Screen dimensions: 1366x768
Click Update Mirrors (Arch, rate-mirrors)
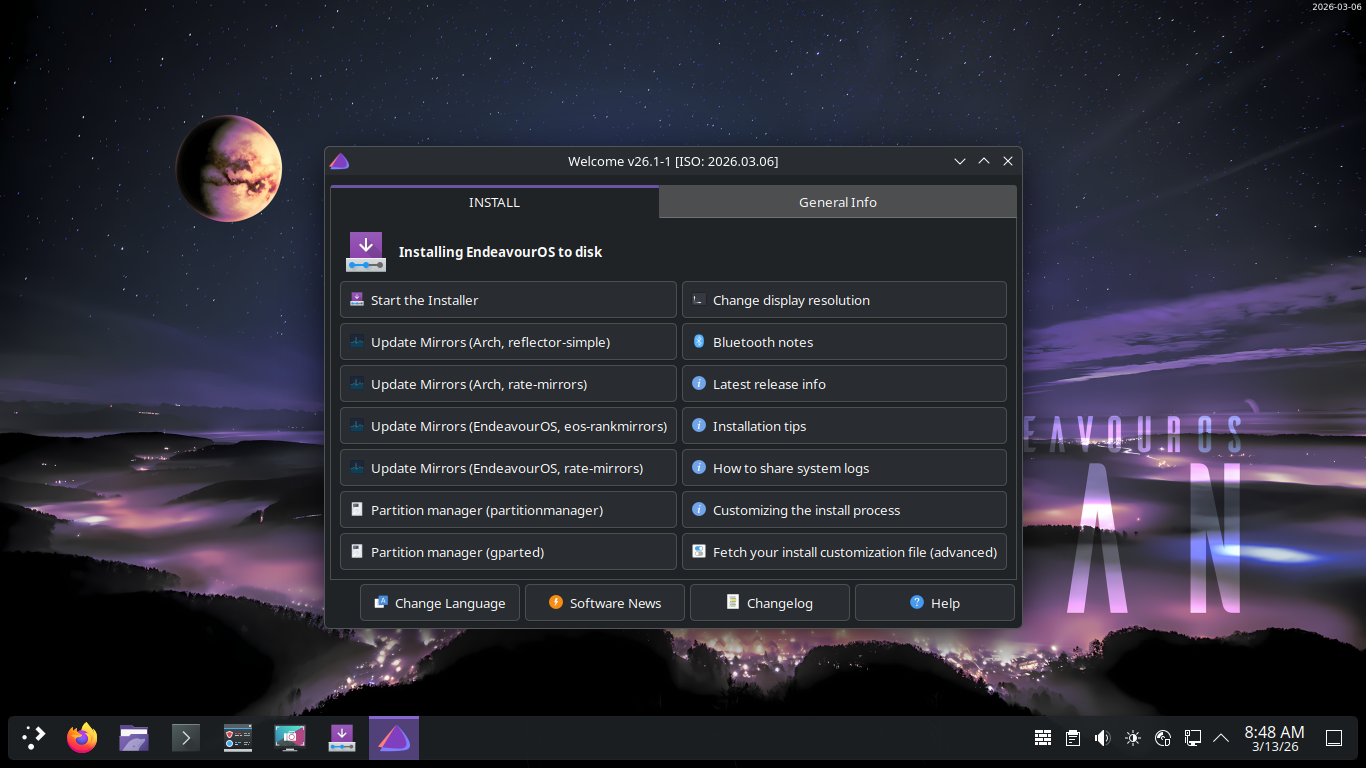pos(508,384)
